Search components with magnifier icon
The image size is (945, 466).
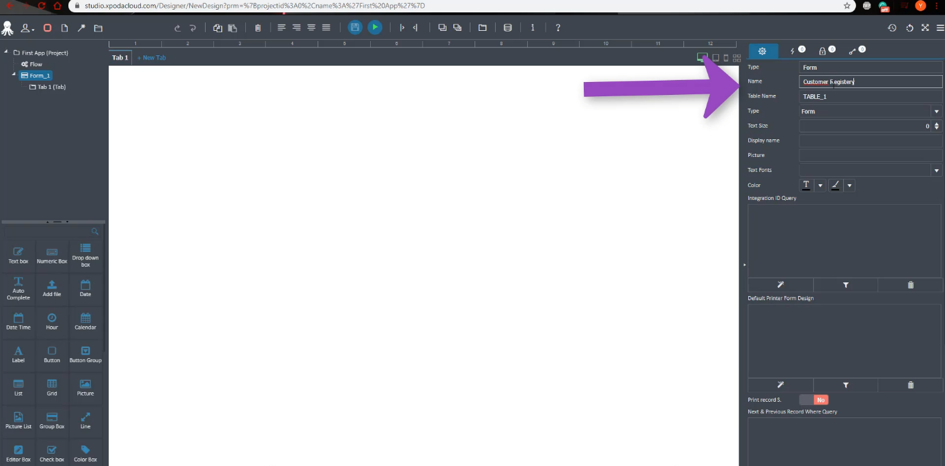coord(95,231)
